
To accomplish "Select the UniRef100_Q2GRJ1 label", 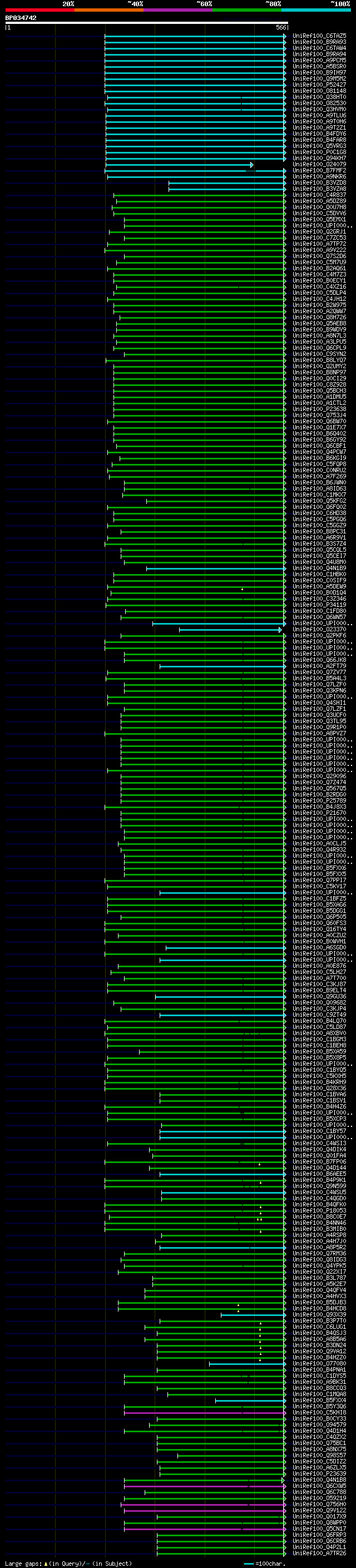I will point(319,231).
